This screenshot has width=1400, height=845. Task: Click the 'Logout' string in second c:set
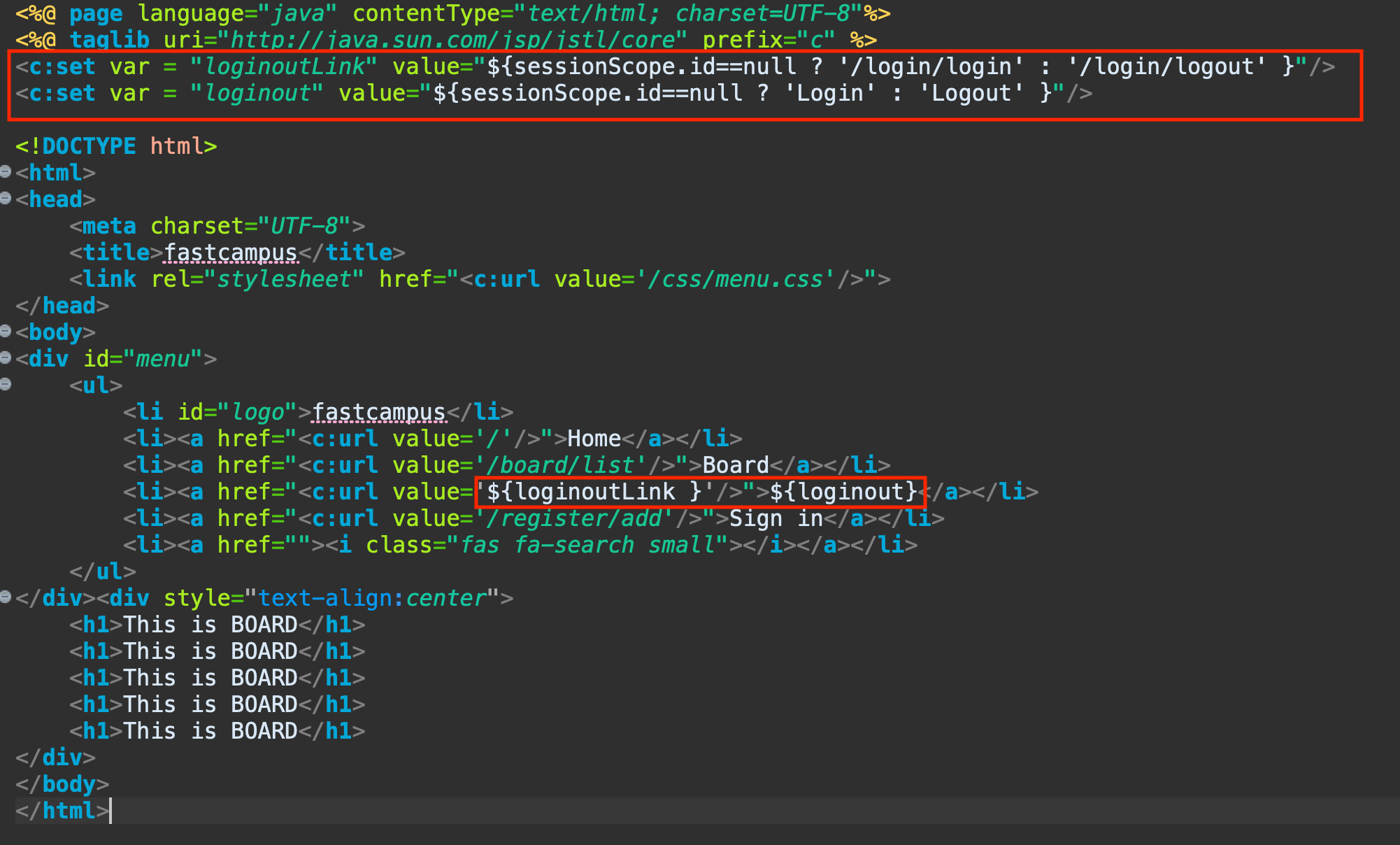pos(971,93)
